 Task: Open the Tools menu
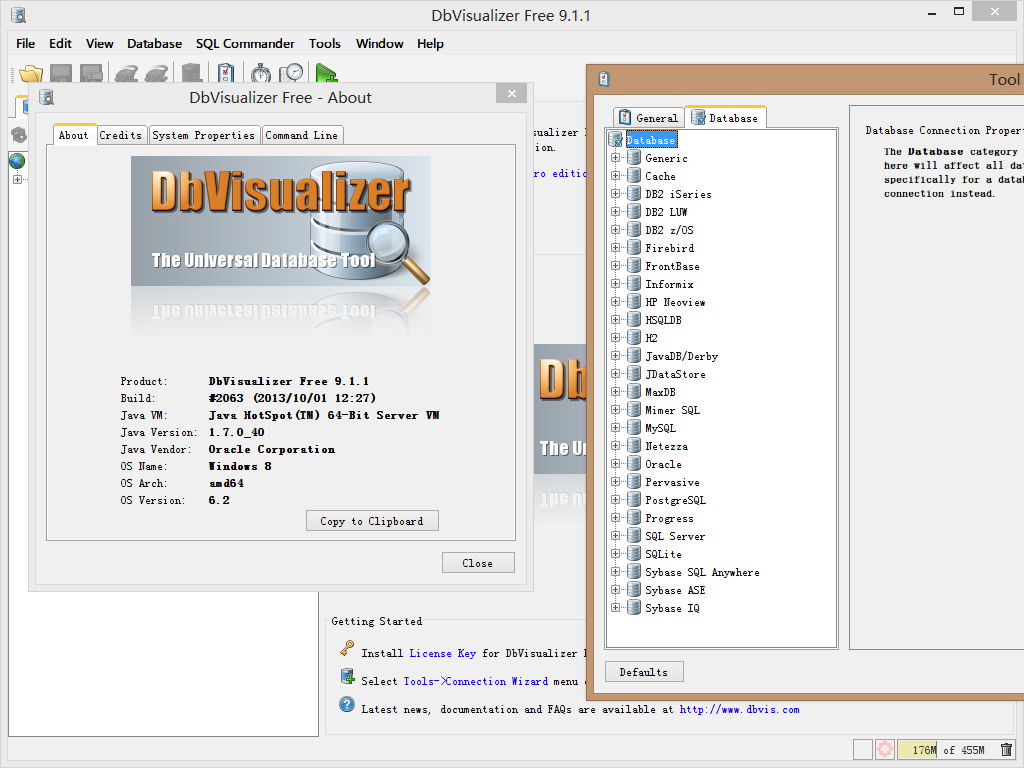(x=325, y=44)
